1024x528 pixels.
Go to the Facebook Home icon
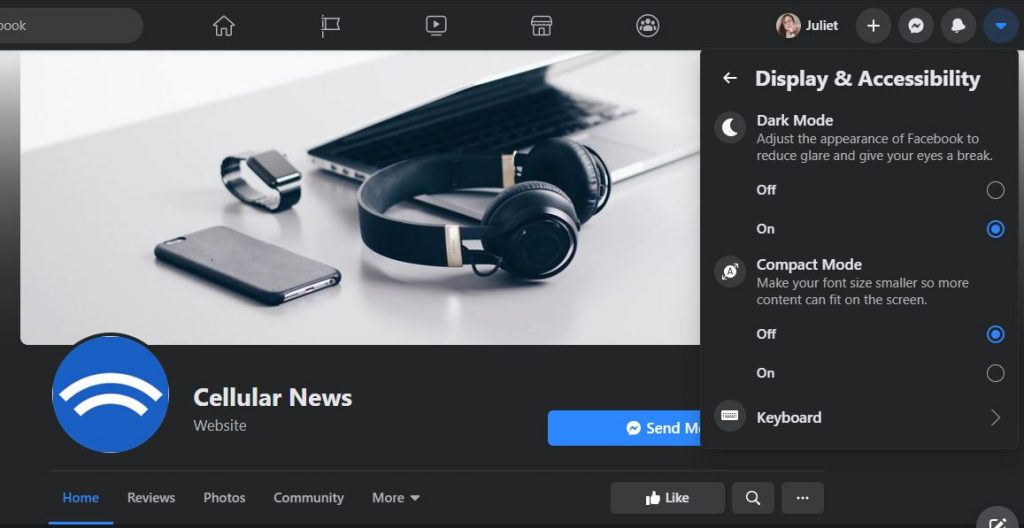[224, 26]
